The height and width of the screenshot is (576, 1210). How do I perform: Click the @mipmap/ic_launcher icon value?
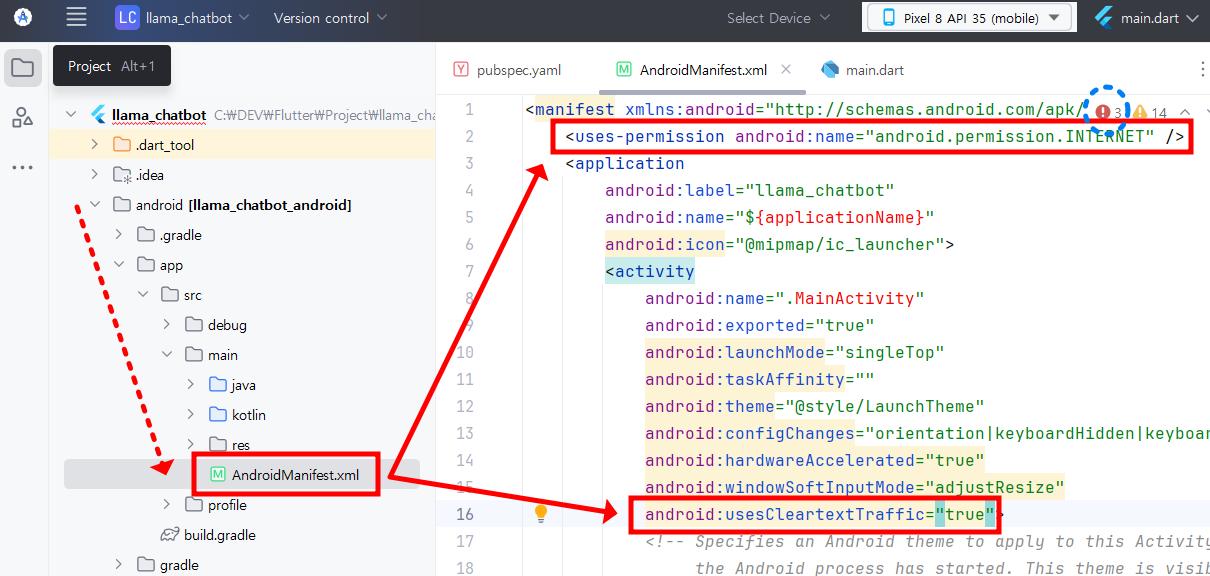pyautogui.click(x=839, y=244)
